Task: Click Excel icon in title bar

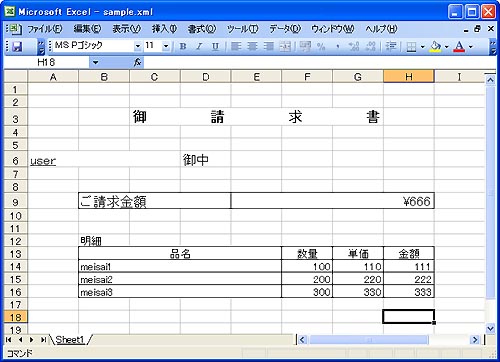Action: (x=10, y=11)
